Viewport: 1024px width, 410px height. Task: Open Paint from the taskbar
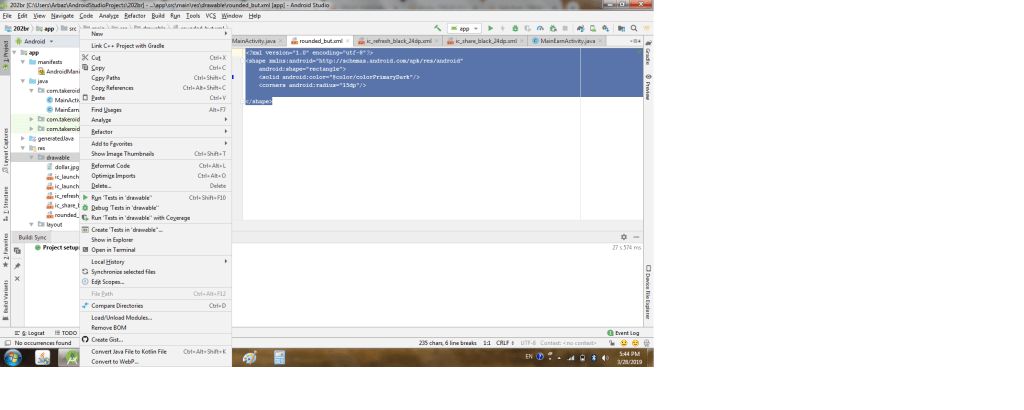click(249, 357)
